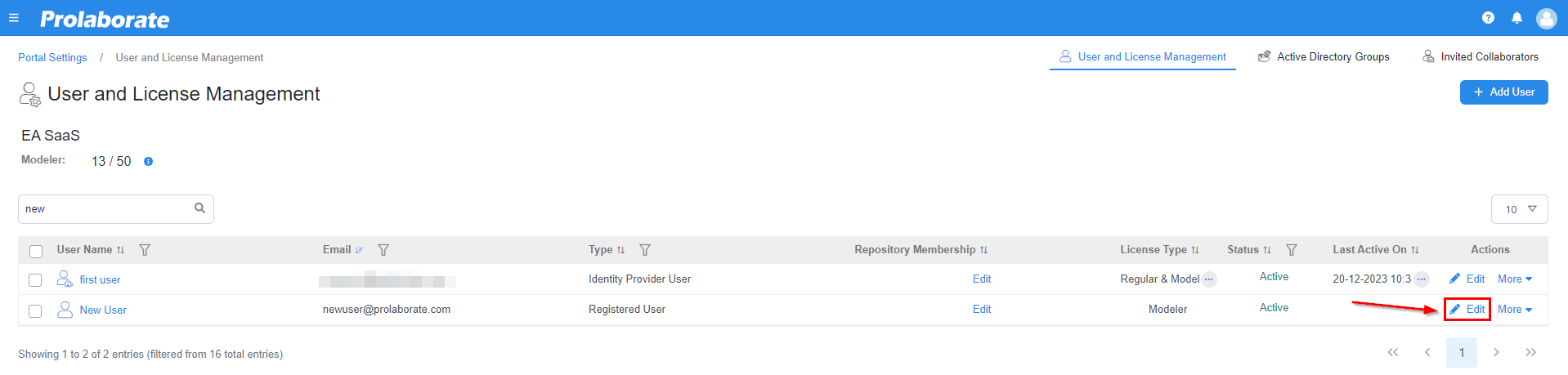
Task: Go to last page of results
Action: [x=1530, y=353]
